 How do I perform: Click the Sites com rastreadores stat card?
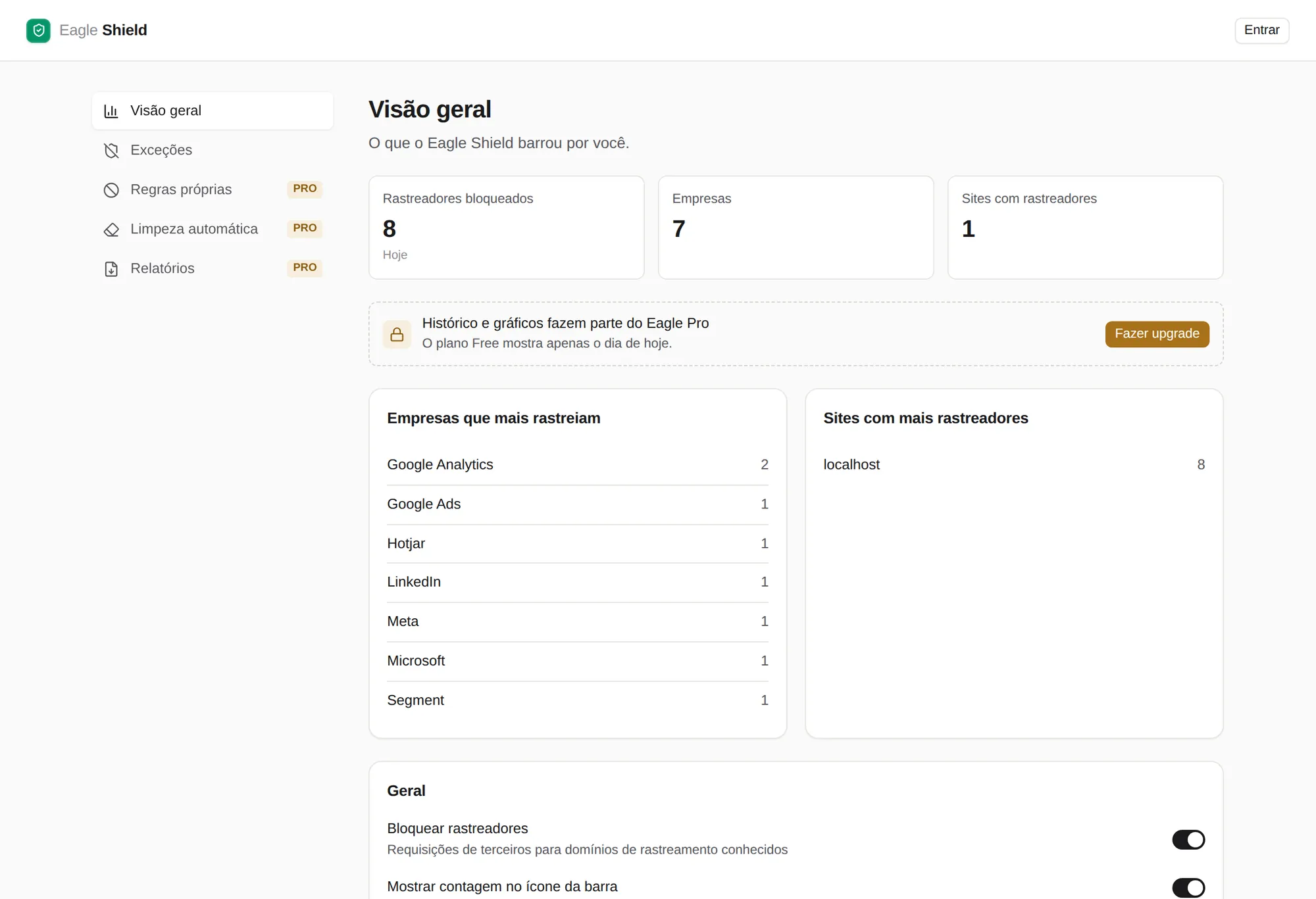(x=1085, y=228)
